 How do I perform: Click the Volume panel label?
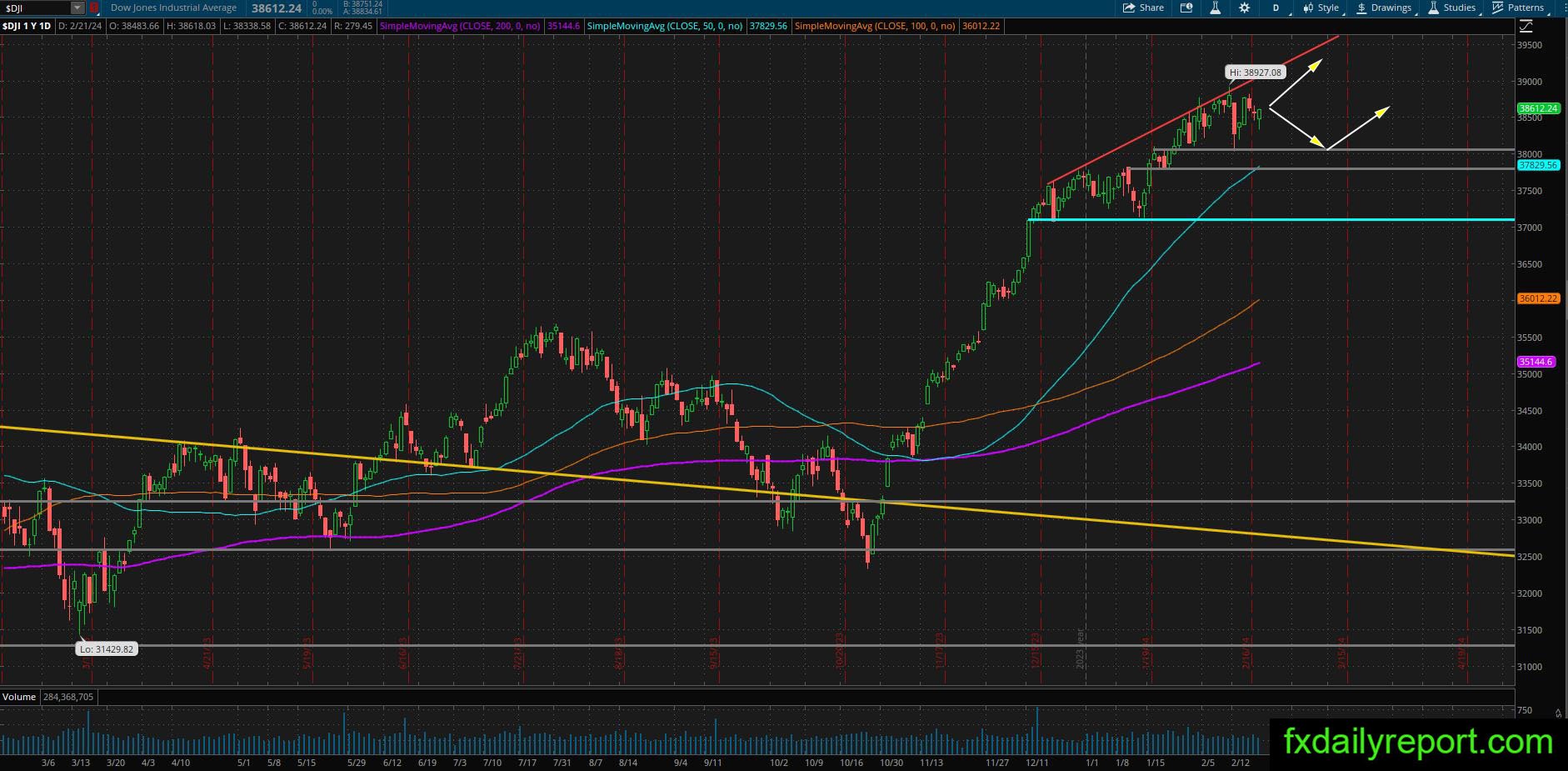coord(19,697)
